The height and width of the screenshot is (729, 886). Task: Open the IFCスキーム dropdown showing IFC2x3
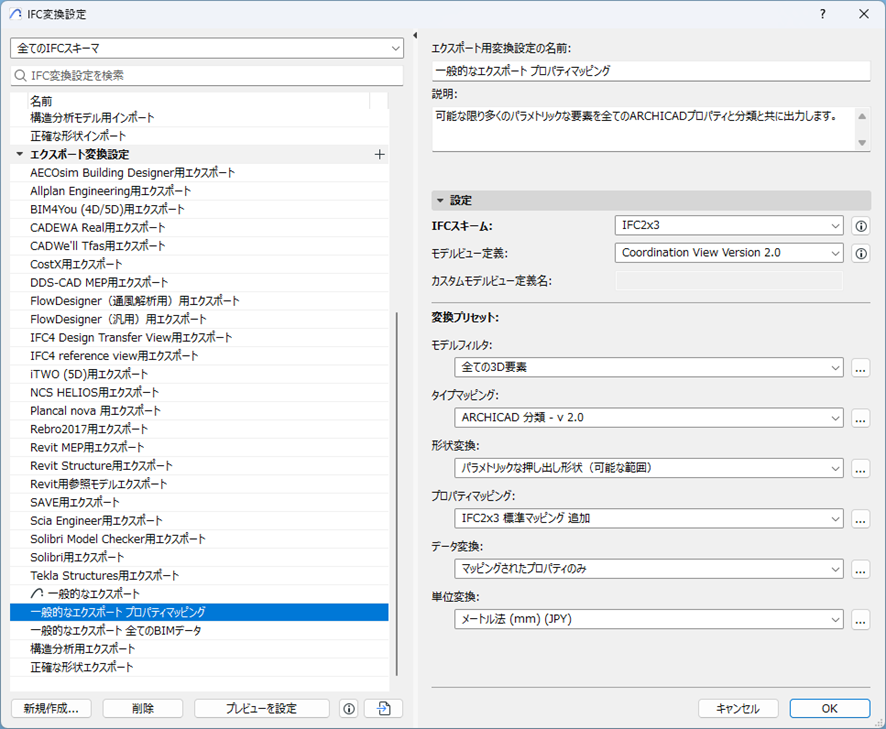(729, 225)
